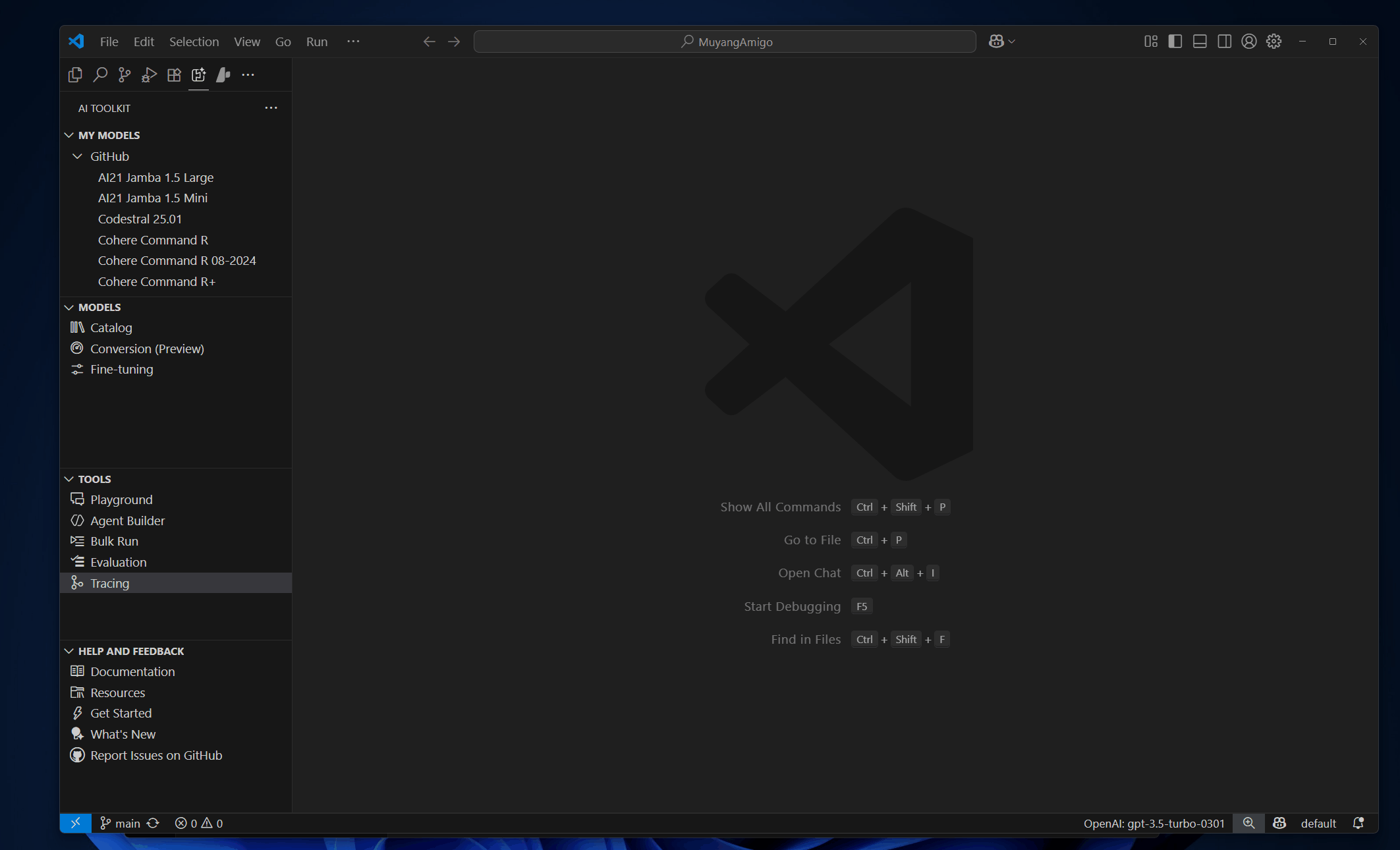Toggle the bottom panel
This screenshot has height=850, width=1400.
(x=1200, y=42)
